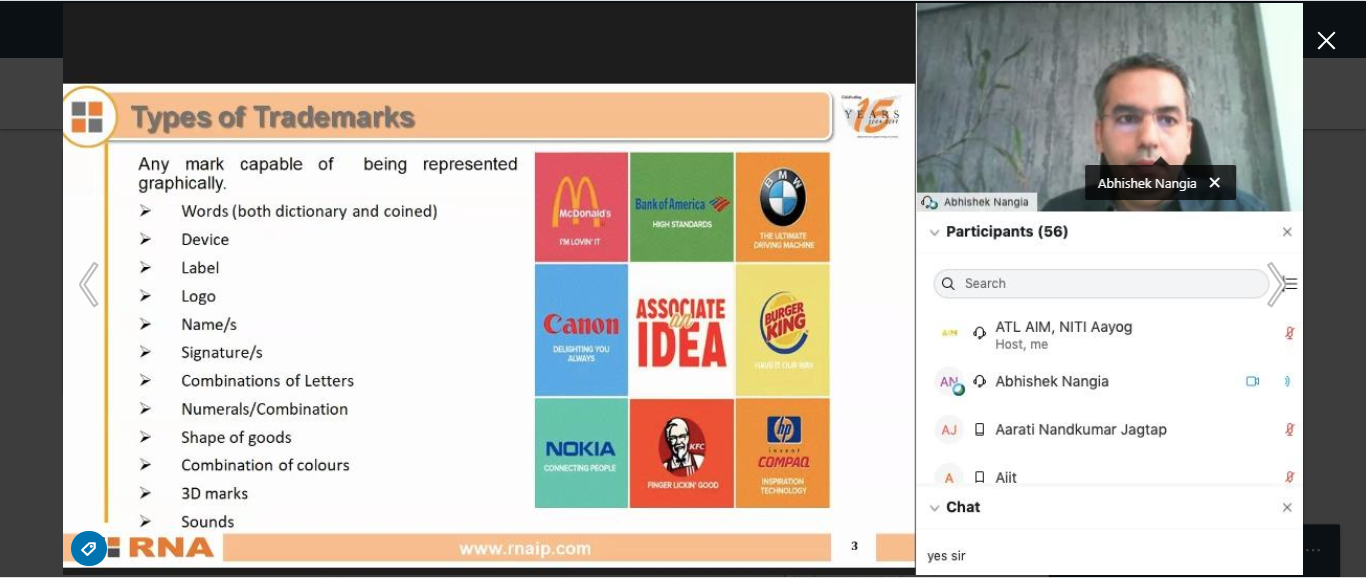
Task: Open the www.rnaip.com link on slide
Action: point(525,548)
